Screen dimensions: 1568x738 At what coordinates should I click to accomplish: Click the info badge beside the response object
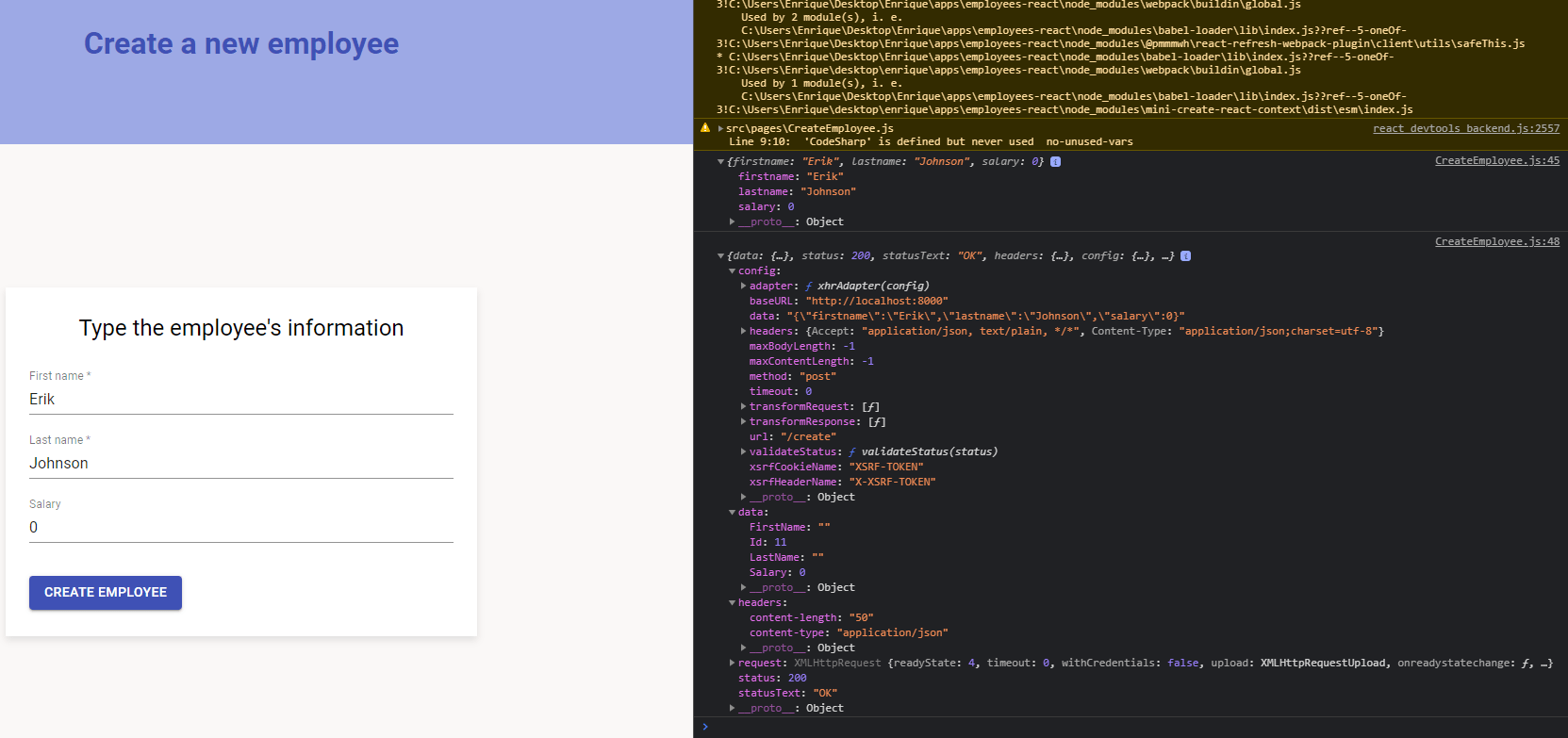click(1186, 256)
